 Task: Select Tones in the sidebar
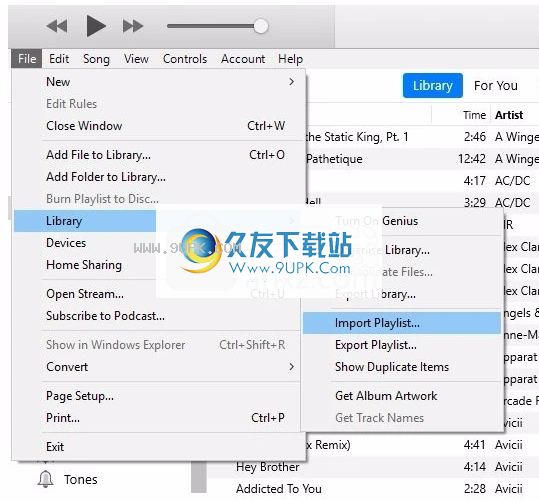pyautogui.click(x=80, y=479)
